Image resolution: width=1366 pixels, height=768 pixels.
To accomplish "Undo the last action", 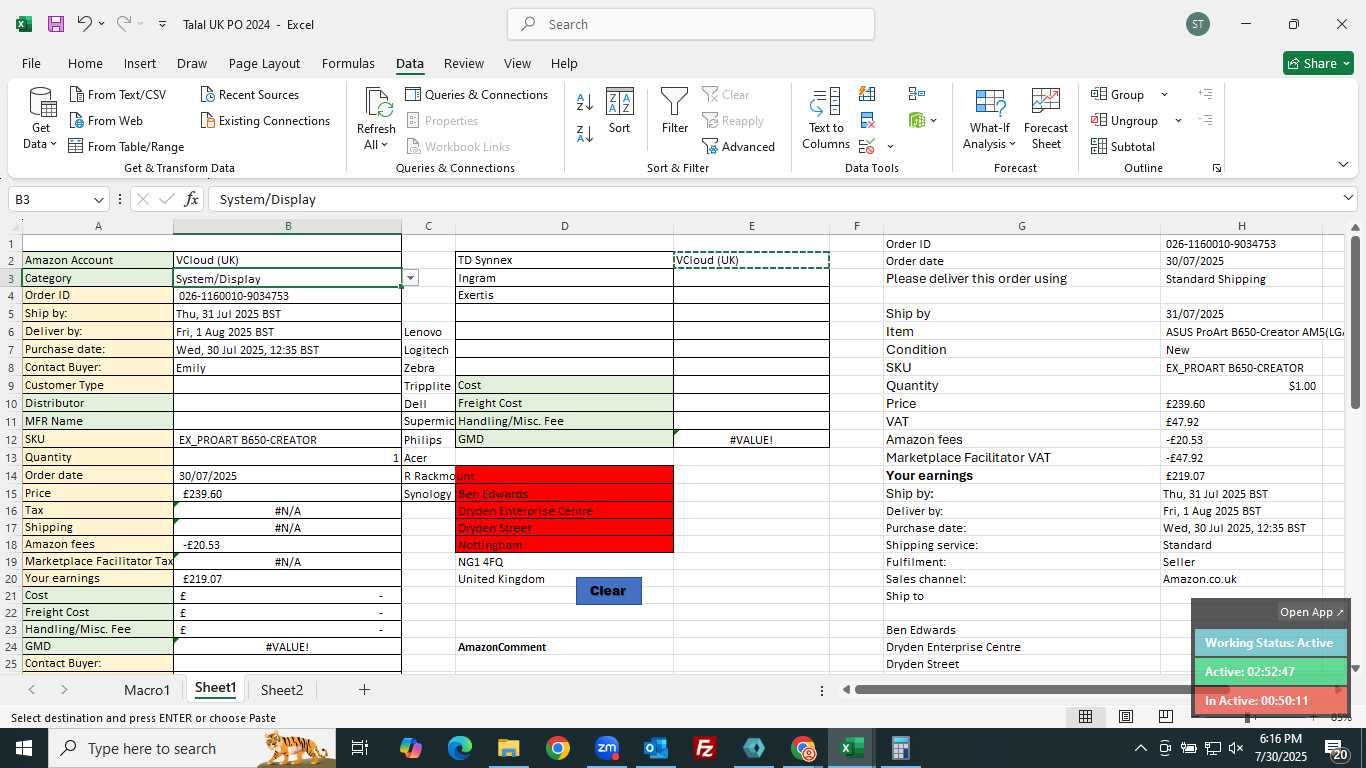I will (85, 24).
